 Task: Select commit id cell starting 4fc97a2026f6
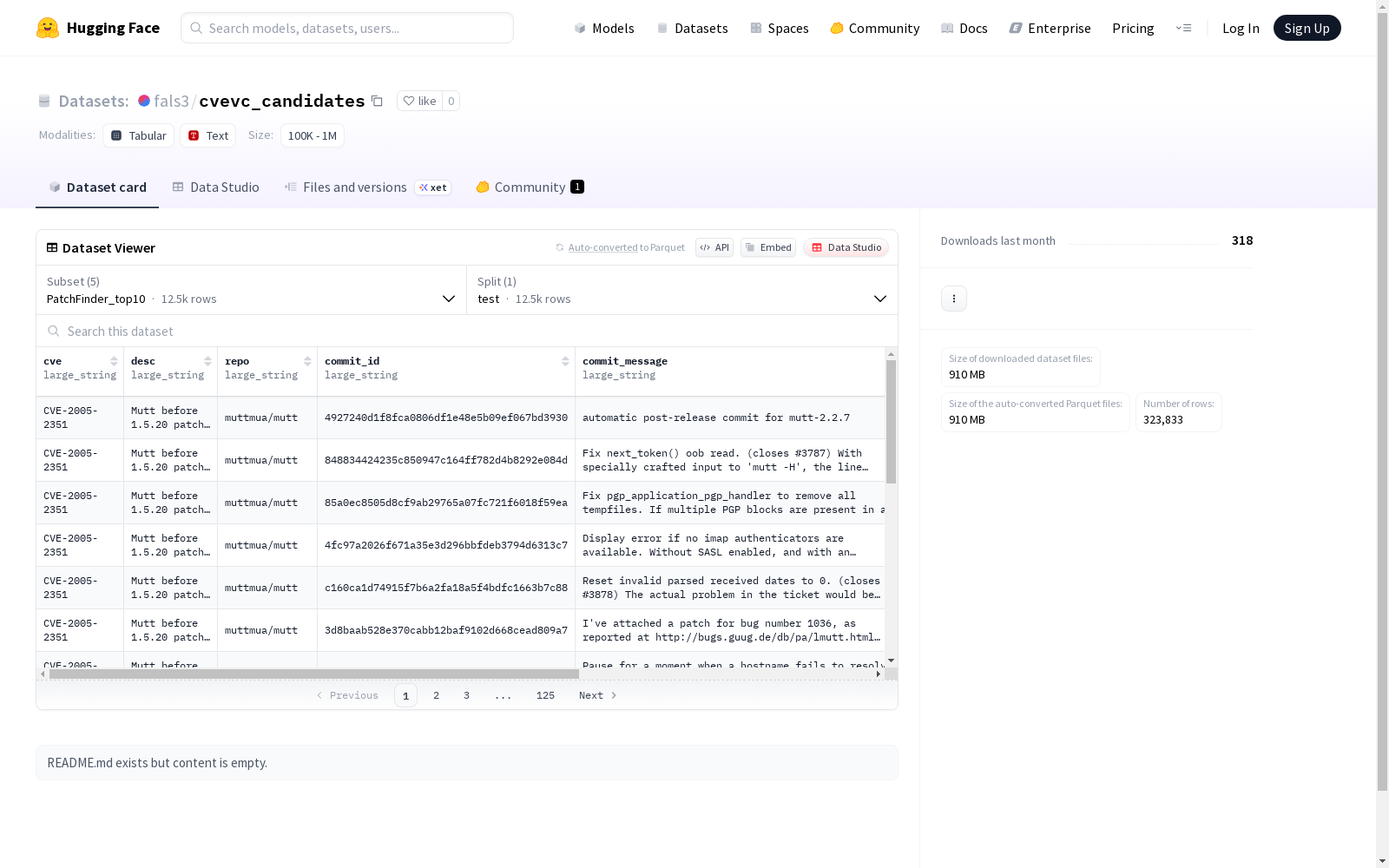click(x=446, y=545)
